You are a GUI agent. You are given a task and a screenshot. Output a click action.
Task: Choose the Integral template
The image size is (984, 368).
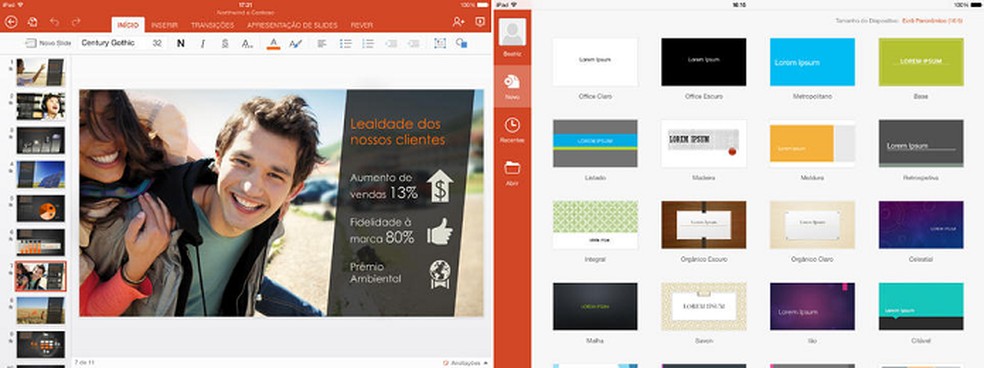(595, 225)
